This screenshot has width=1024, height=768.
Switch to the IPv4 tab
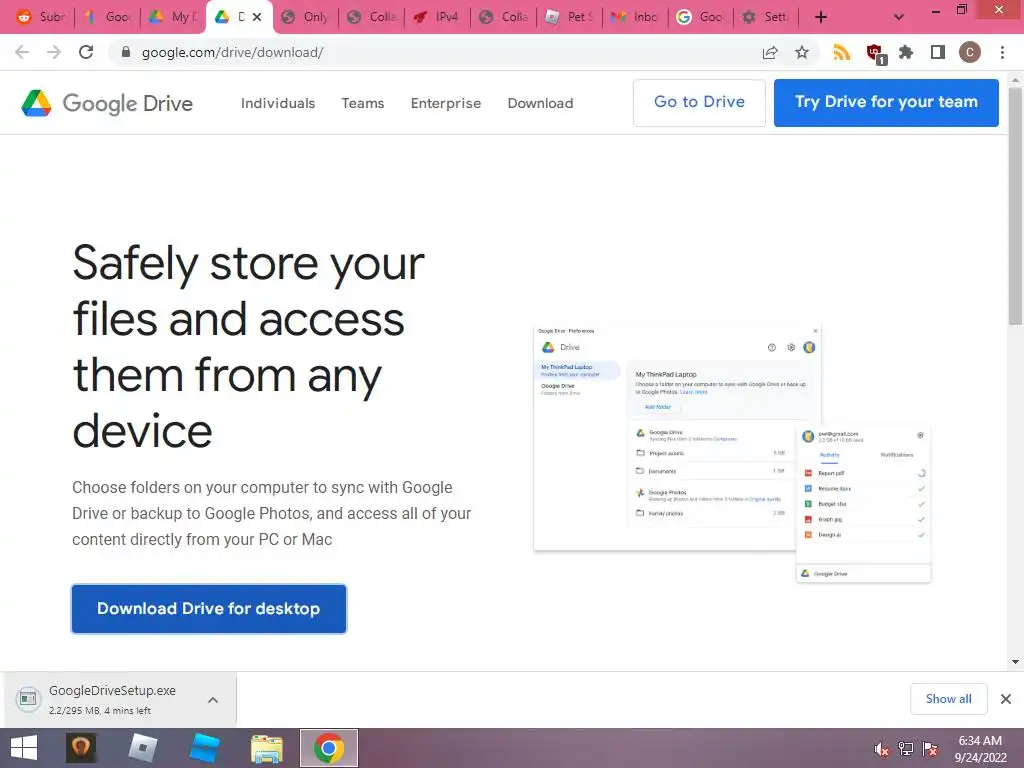point(436,17)
